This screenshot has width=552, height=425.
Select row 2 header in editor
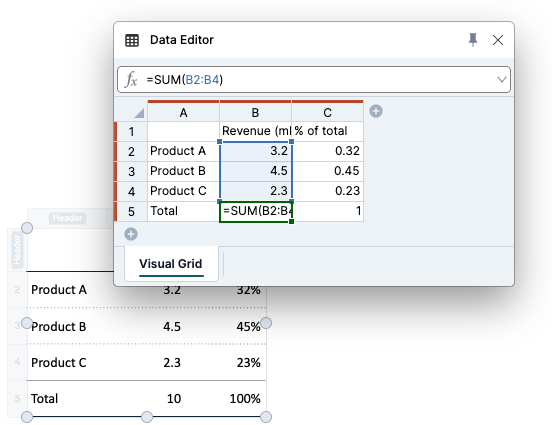point(131,152)
